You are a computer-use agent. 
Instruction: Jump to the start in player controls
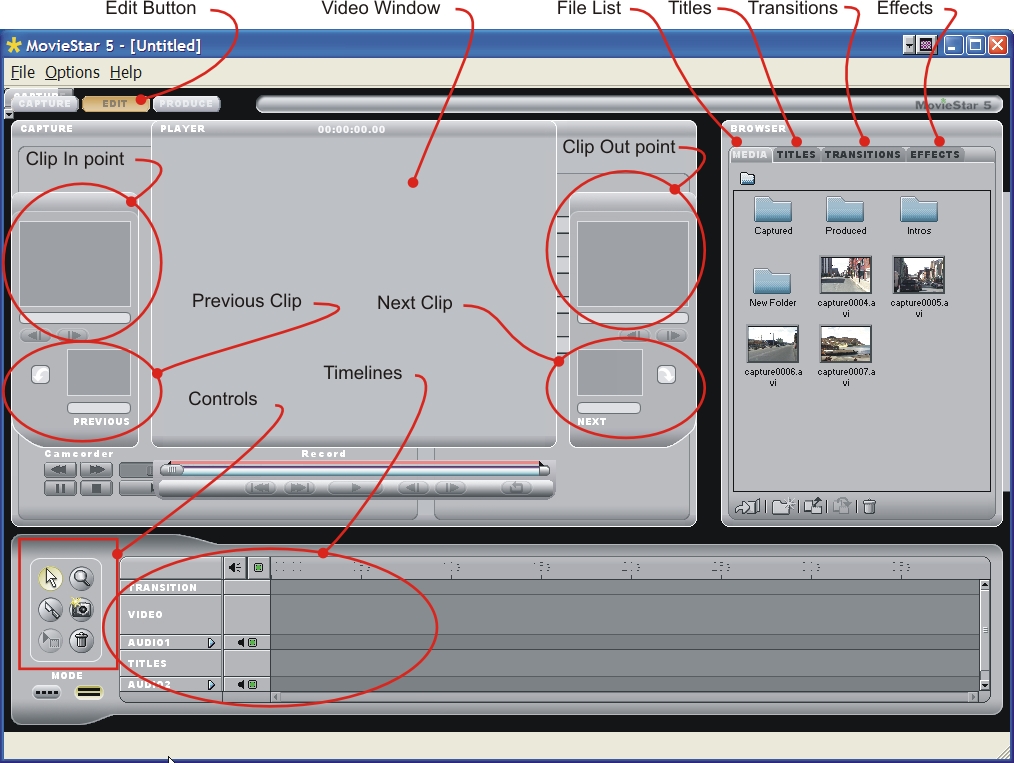(261, 488)
